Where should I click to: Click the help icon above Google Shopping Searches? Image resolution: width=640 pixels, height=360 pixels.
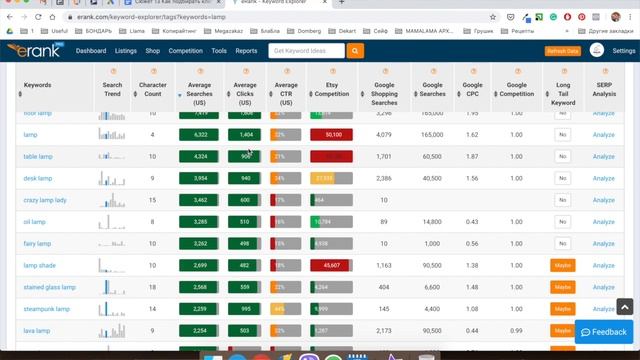385,71
